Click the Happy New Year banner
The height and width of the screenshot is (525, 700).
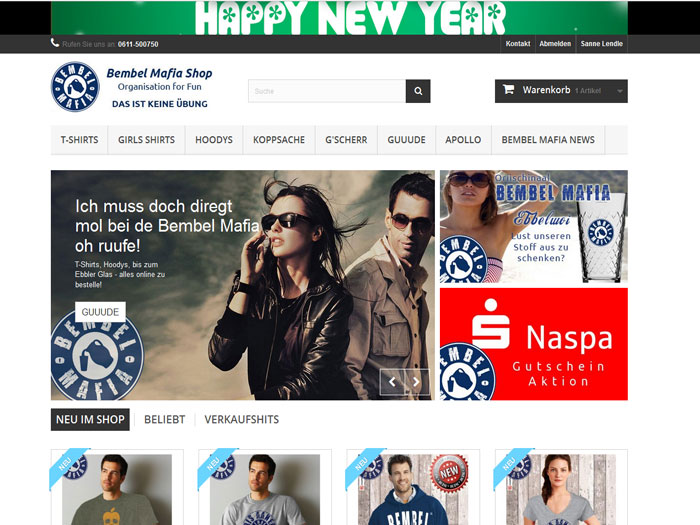point(339,18)
